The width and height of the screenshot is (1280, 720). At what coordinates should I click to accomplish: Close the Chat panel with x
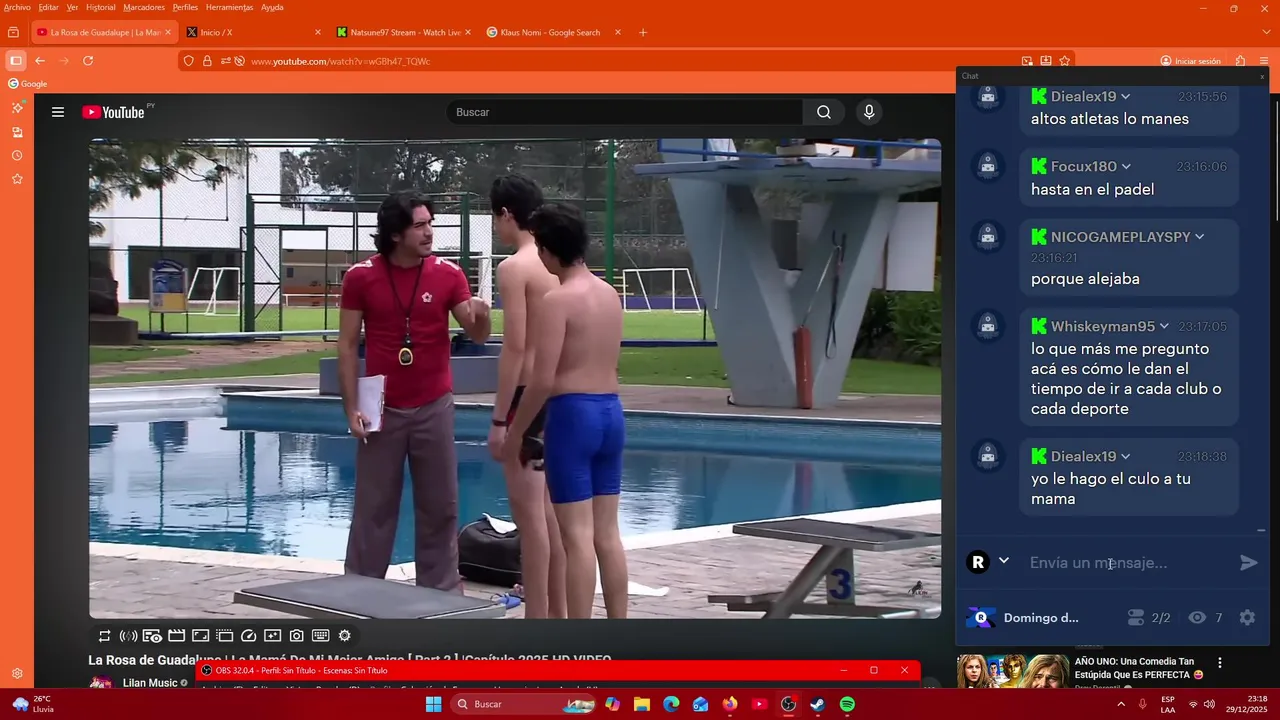pos(1261,76)
